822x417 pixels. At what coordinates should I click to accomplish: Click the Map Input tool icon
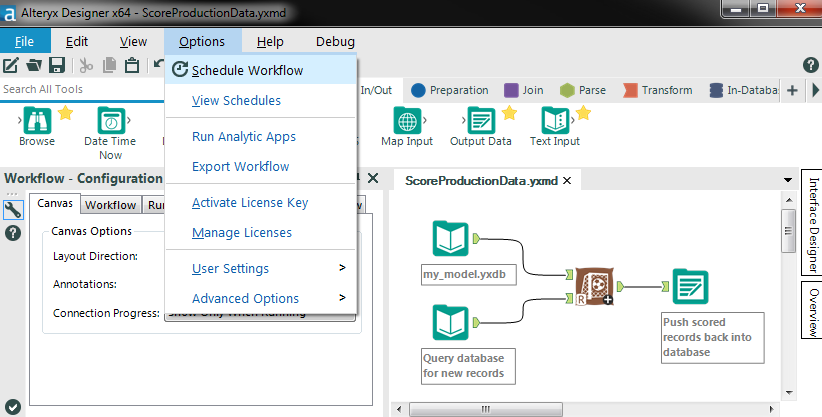(x=407, y=121)
